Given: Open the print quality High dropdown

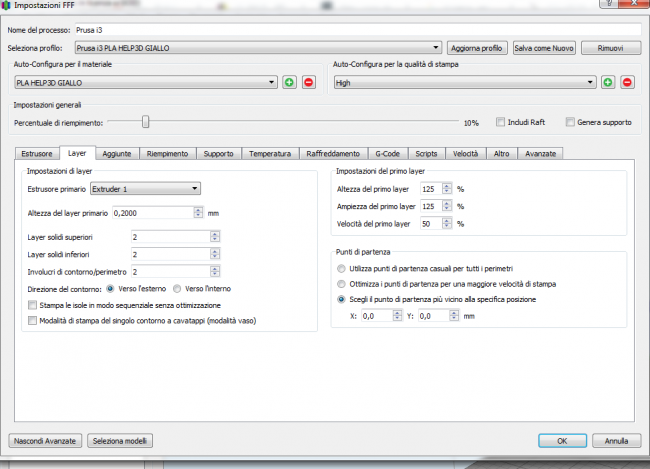Looking at the screenshot, I should tap(591, 82).
